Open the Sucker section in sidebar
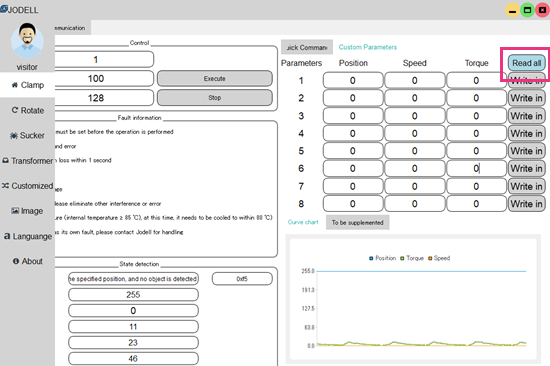The image size is (550, 366). point(27,135)
